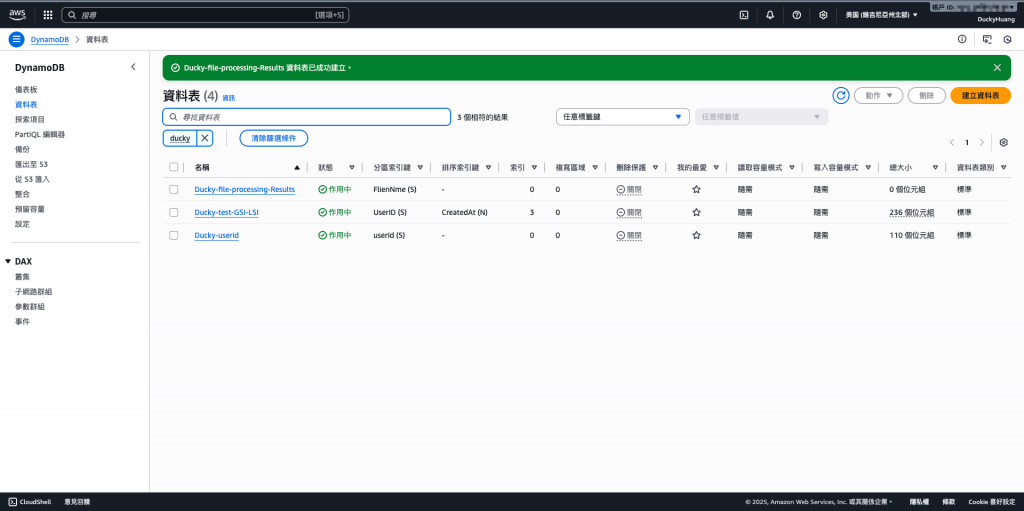Viewport: 1024px width, 511px height.
Task: Open 叢集 under DAX
Action: [x=22, y=276]
